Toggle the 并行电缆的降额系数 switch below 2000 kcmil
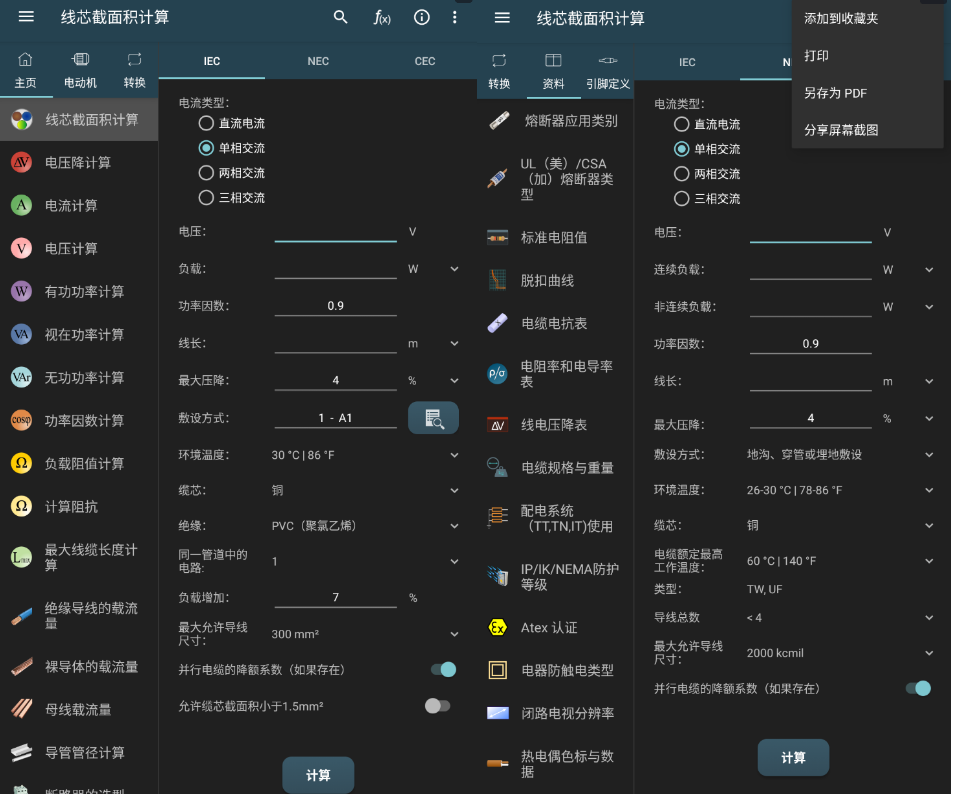Image resolution: width=953 pixels, height=794 pixels. [917, 688]
